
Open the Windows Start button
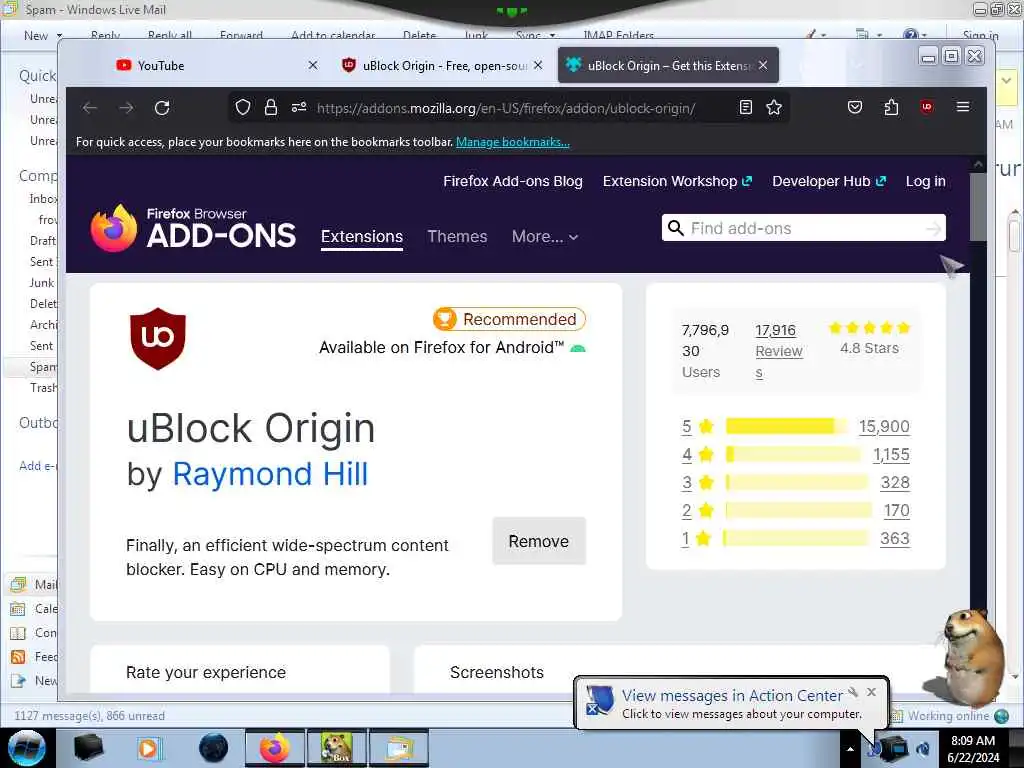[x=26, y=748]
